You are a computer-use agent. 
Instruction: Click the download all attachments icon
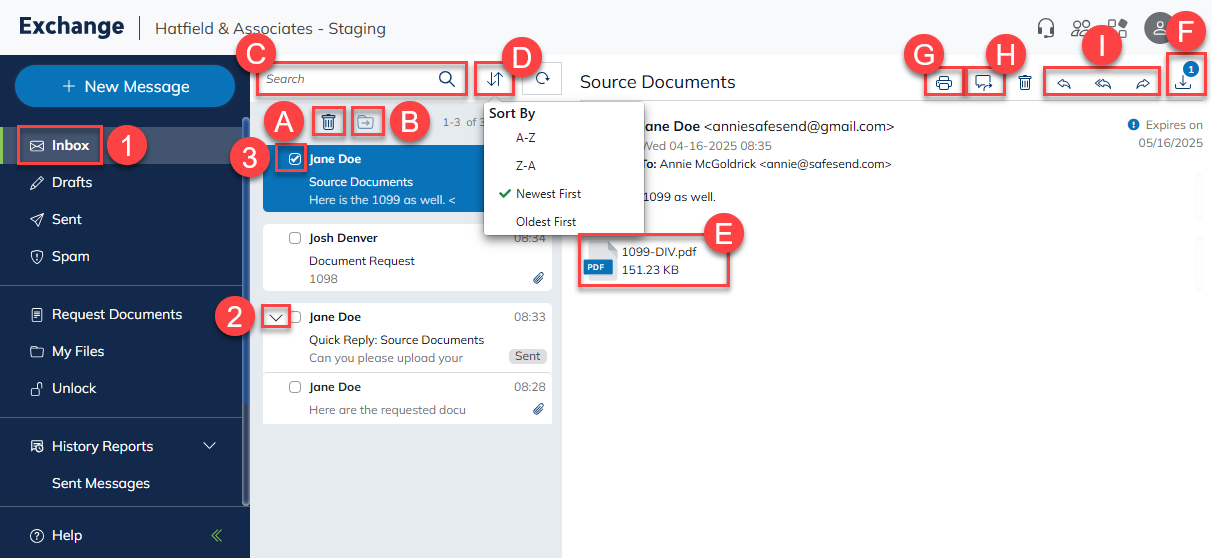pyautogui.click(x=1183, y=82)
